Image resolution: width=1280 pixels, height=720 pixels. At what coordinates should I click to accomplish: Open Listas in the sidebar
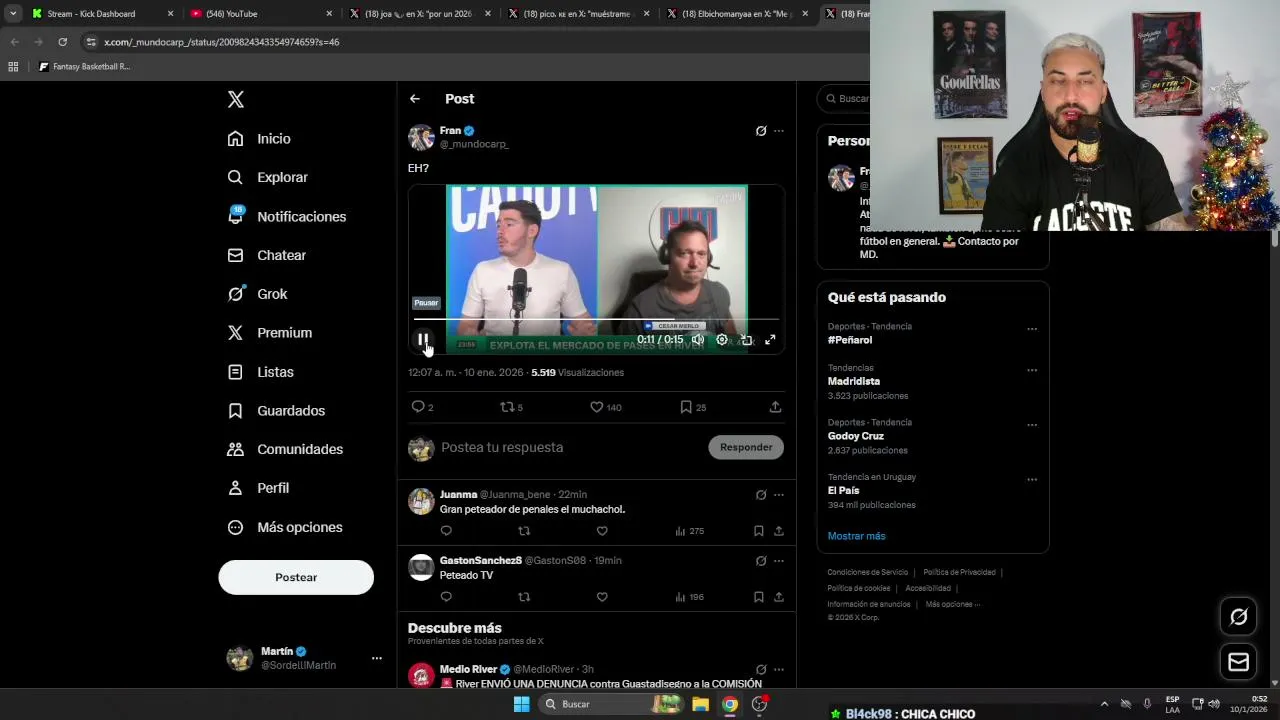[260, 372]
